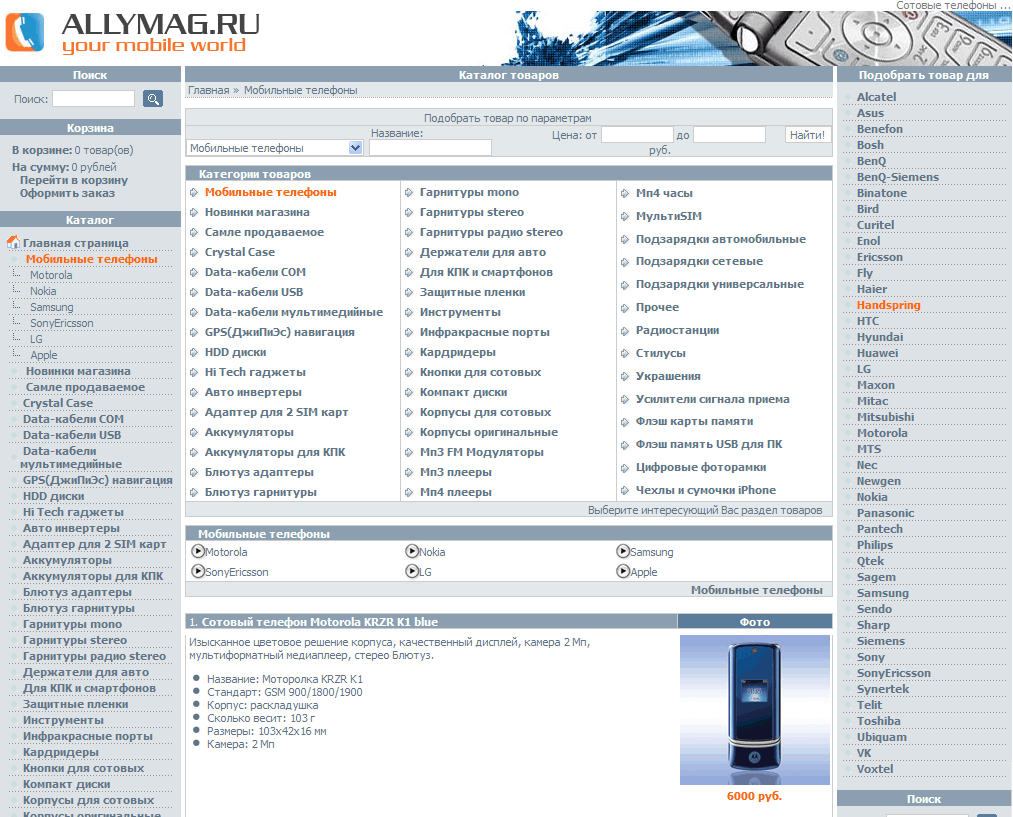Choose Toshiba in the brand list
Image resolution: width=1013 pixels, height=817 pixels.
pos(879,721)
